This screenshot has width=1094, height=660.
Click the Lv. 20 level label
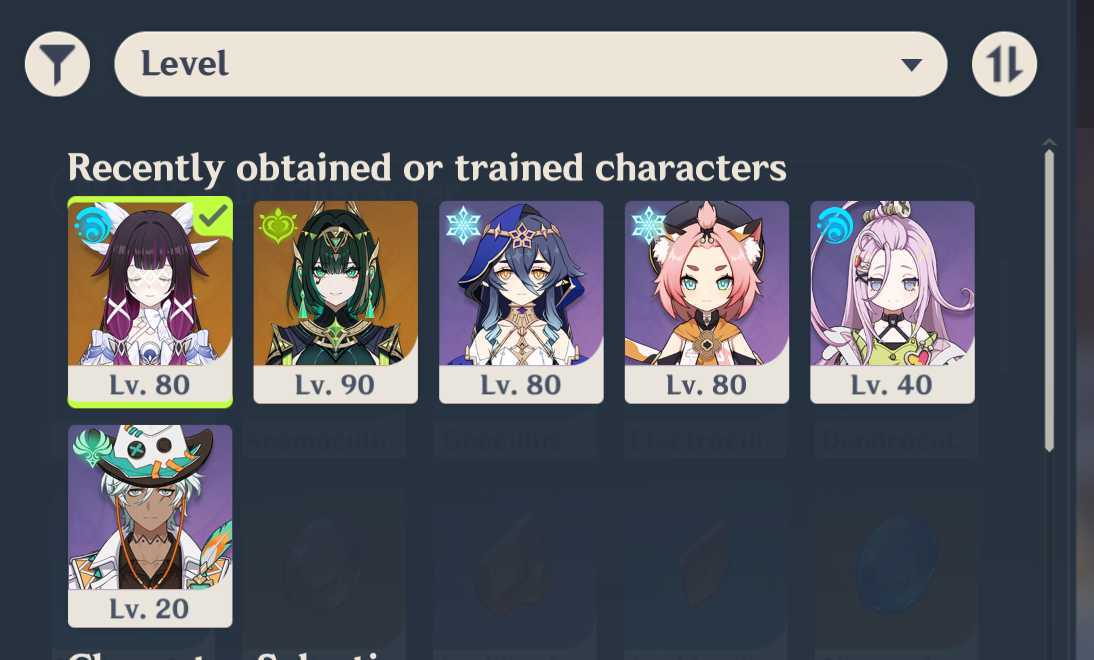(149, 609)
